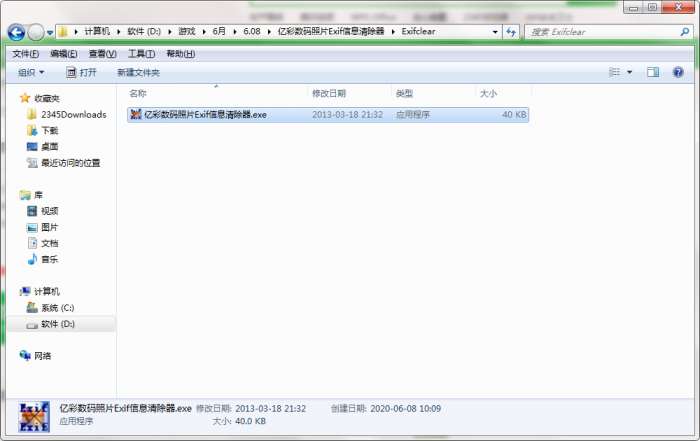Select 计算机 in navigation pane
700x441 pixels.
click(47, 291)
